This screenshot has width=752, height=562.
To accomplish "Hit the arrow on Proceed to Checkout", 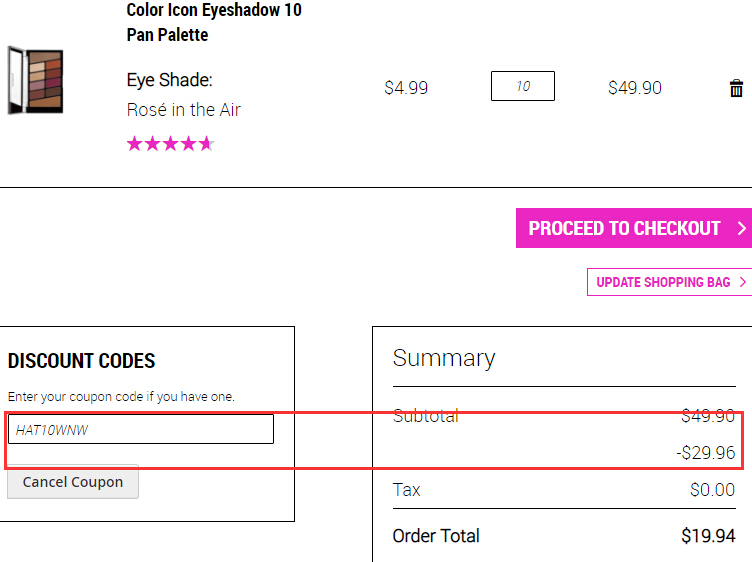I will point(741,228).
